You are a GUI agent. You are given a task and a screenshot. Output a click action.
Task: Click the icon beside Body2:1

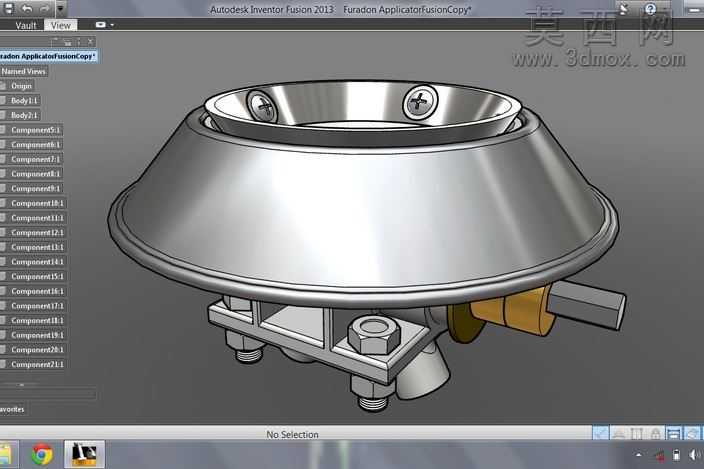pos(3,115)
